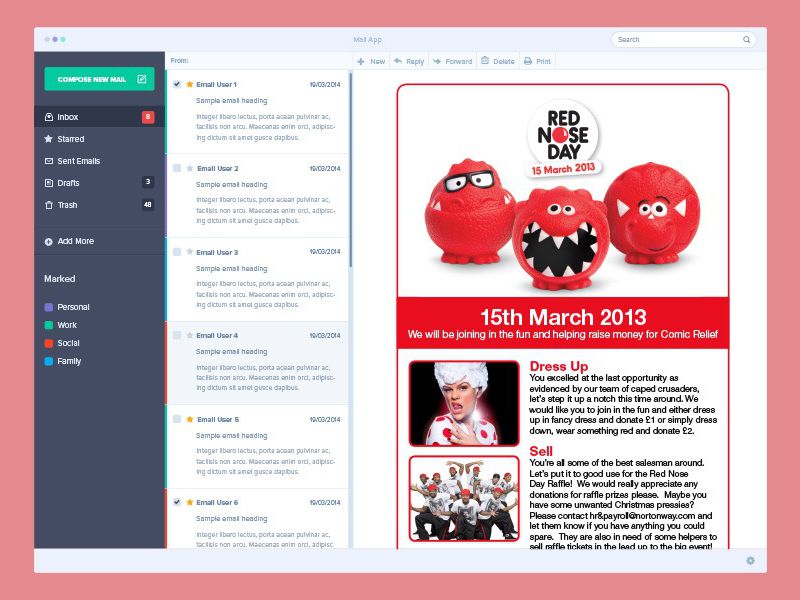Uncheck the Email User 1 checkbox

177,84
